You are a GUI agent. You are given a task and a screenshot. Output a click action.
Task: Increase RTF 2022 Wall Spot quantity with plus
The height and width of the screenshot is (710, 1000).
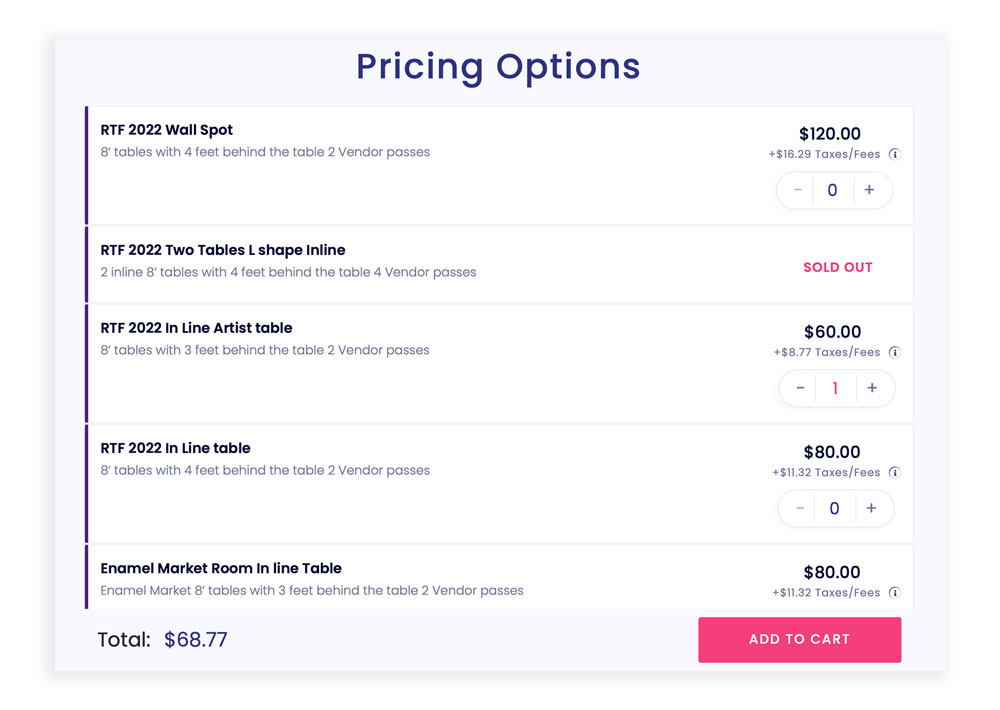click(x=869, y=190)
